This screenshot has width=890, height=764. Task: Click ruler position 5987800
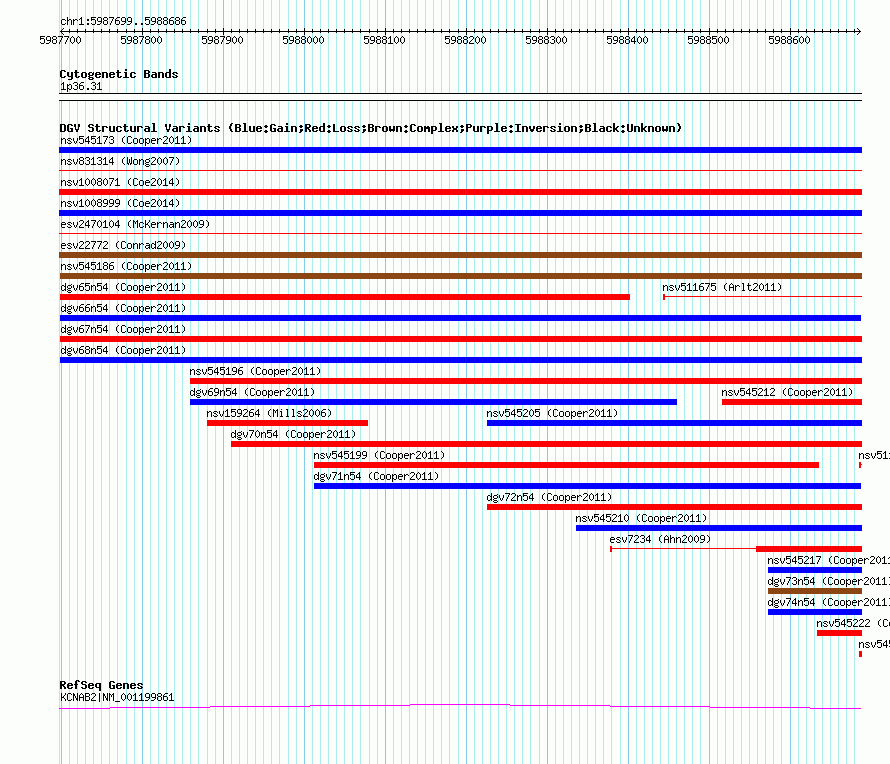point(141,40)
